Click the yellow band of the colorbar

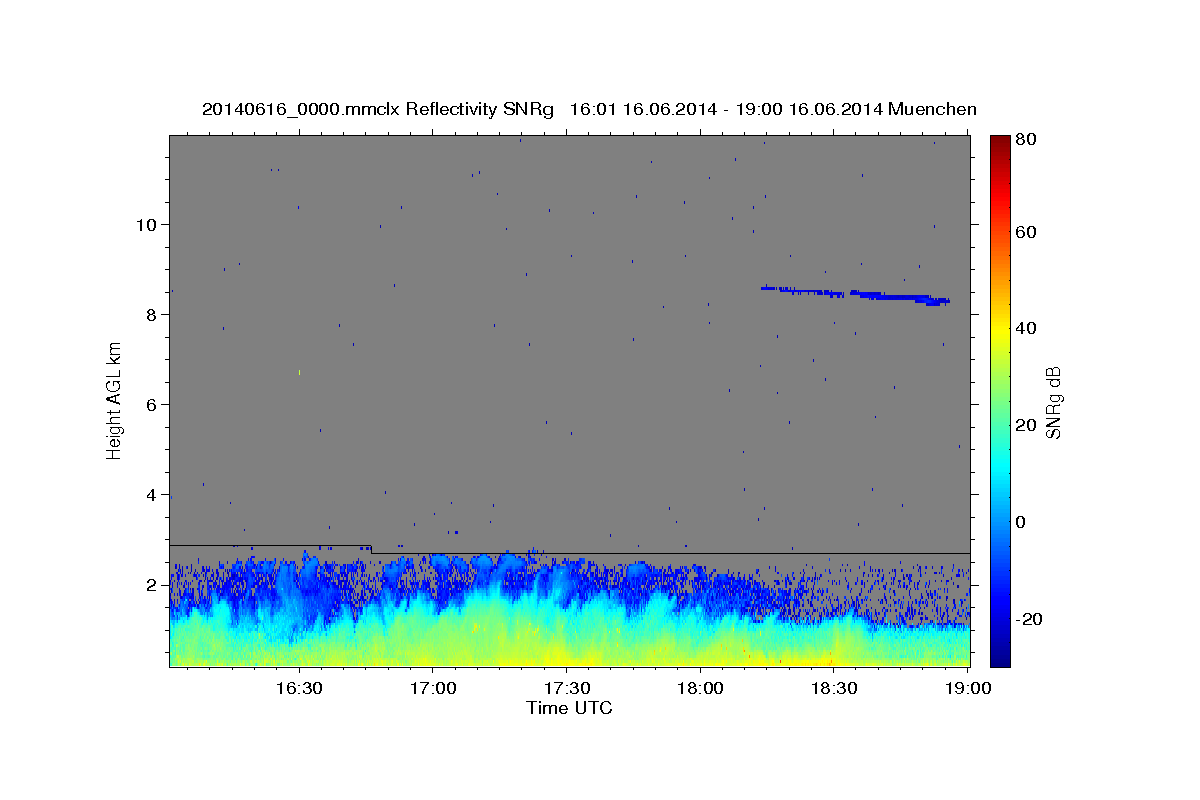tap(1000, 330)
